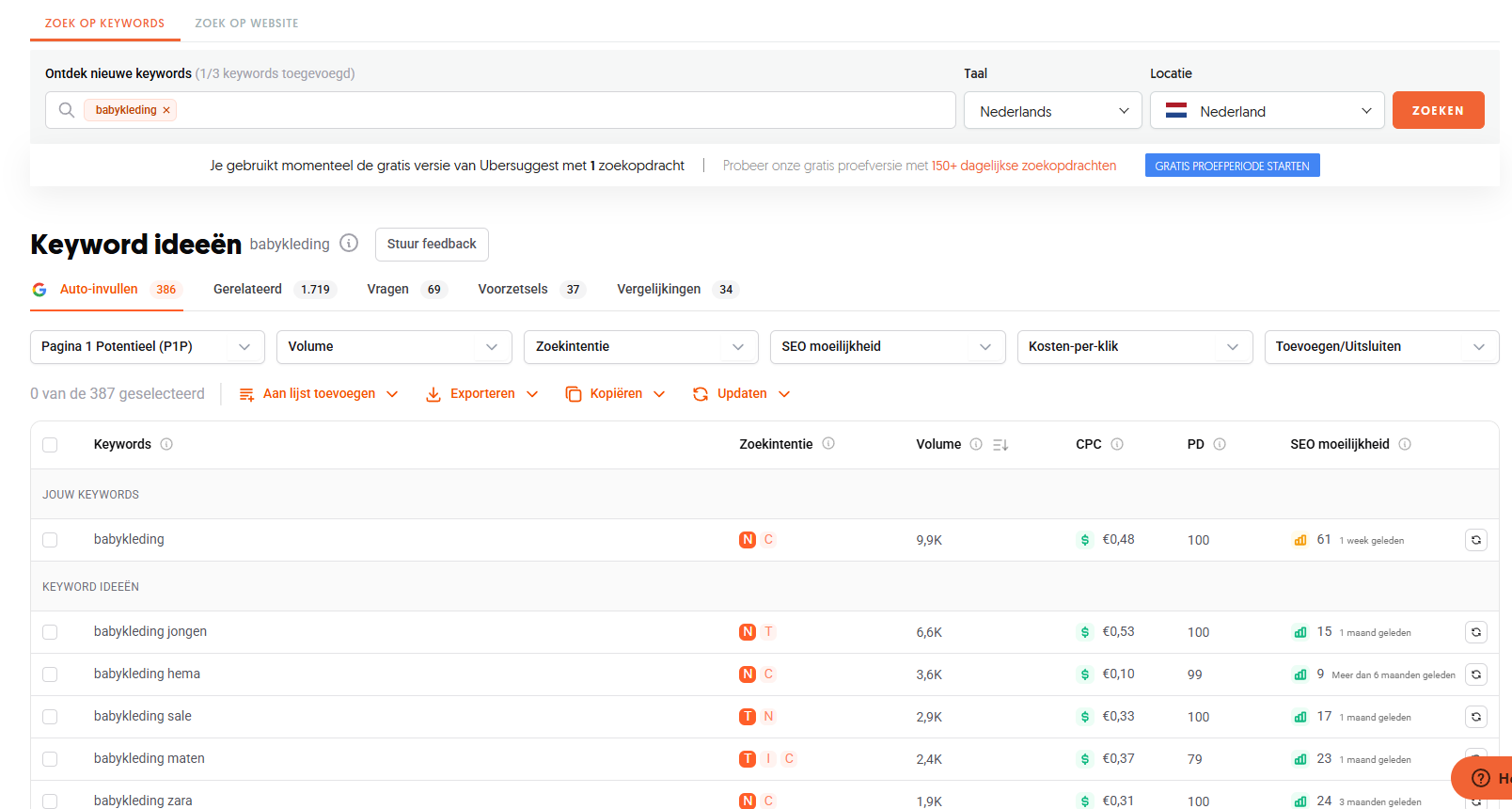Screen dimensions: 1512x809
Task: Click the Kopiëren label
Action: (x=616, y=393)
